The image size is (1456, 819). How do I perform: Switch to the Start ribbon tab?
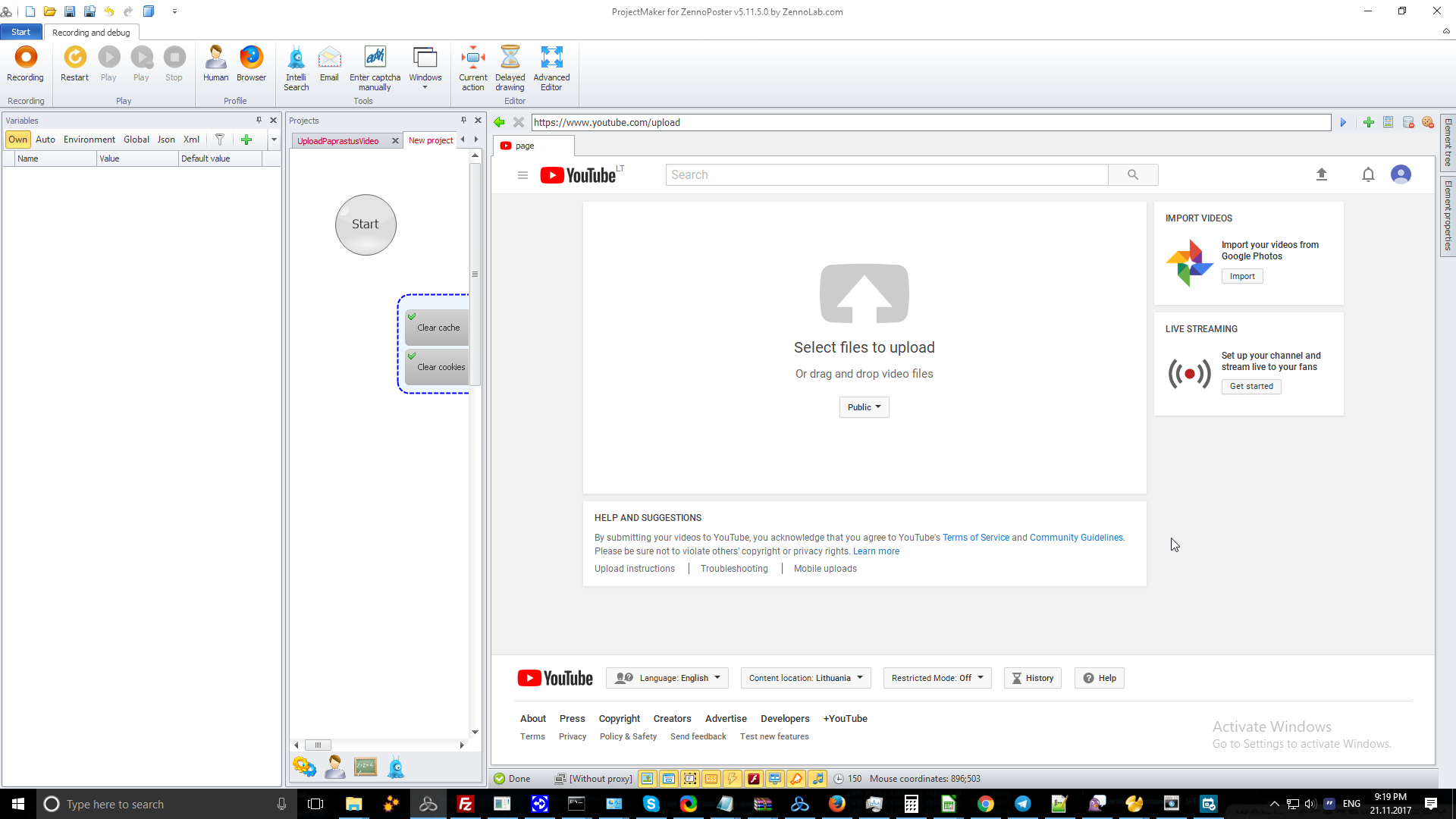pos(21,32)
